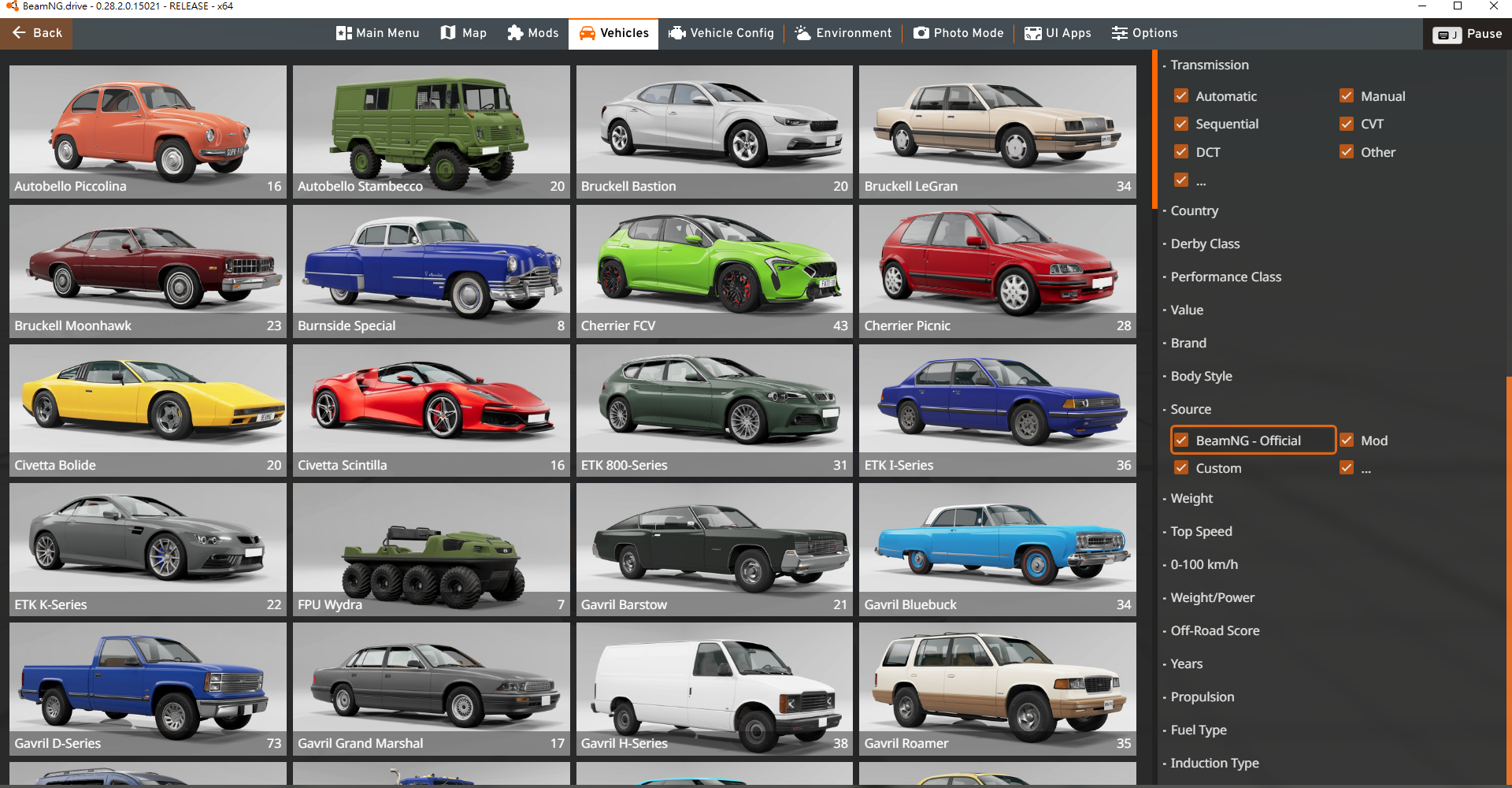Expand the Propulsion filter section
This screenshot has height=788, width=1512.
coord(1203,697)
